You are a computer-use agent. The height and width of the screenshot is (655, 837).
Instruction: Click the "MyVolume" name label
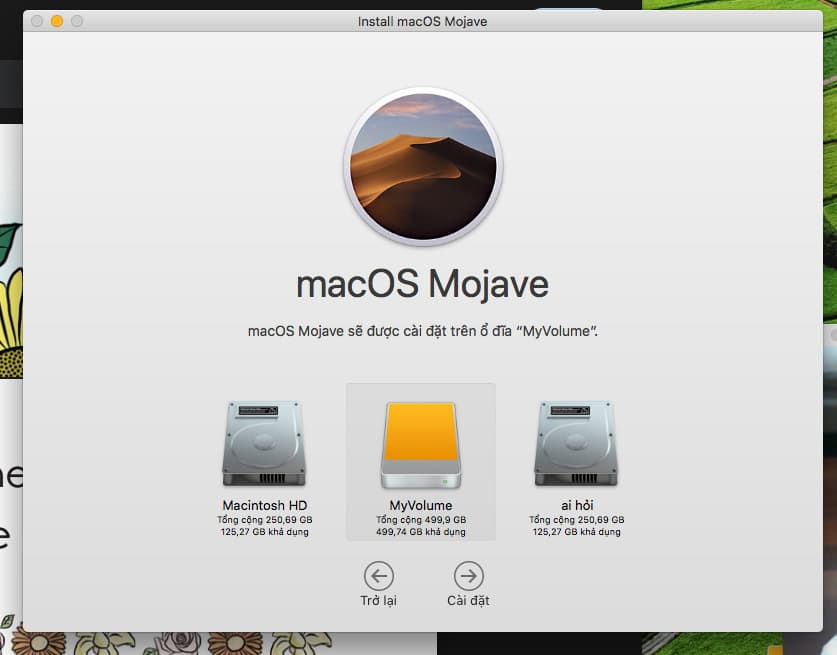(421, 505)
